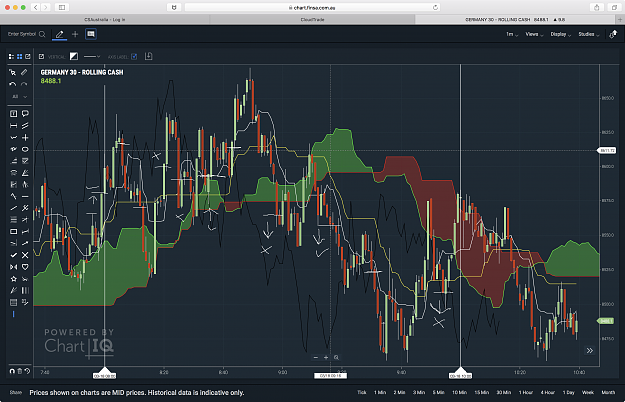Switch to the CloudTrade browser tab
Screen dimensions: 625x402
point(312,20)
